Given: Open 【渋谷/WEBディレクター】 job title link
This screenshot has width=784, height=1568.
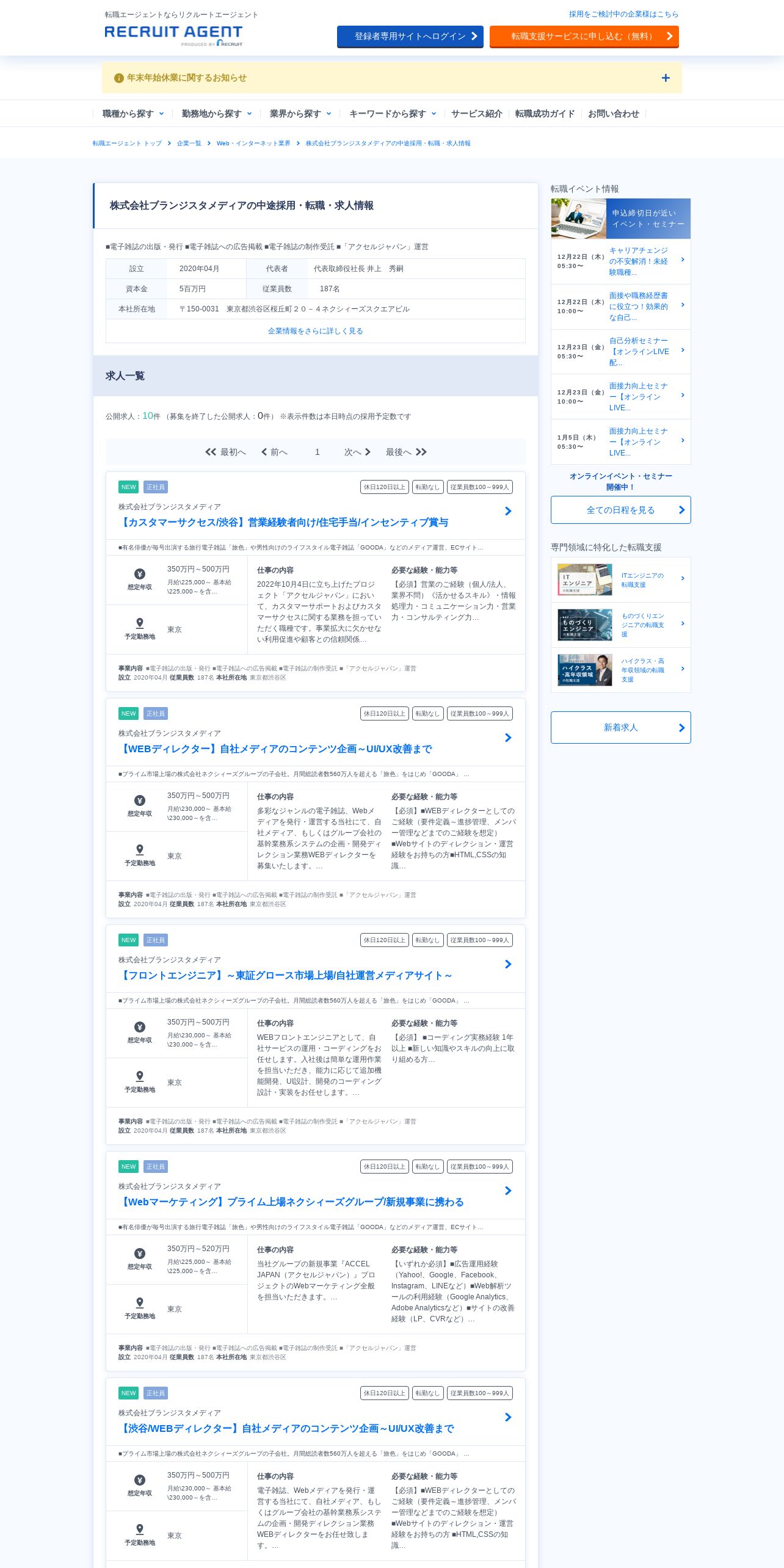Looking at the screenshot, I should pos(286,1429).
